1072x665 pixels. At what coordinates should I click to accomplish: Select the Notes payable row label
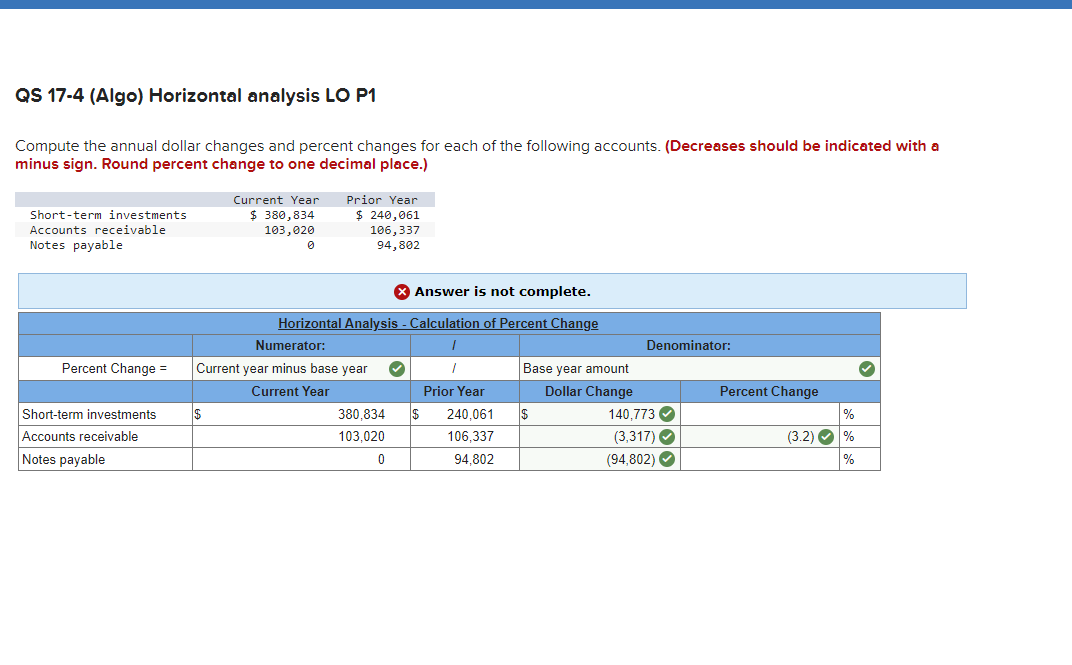65,459
